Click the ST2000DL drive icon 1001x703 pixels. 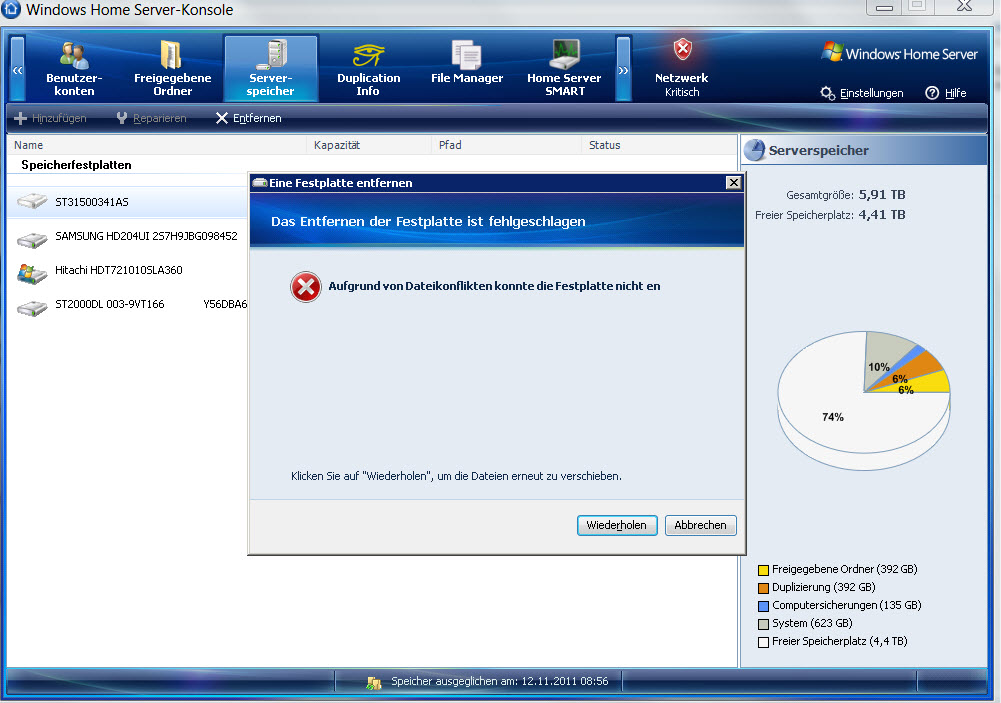32,308
